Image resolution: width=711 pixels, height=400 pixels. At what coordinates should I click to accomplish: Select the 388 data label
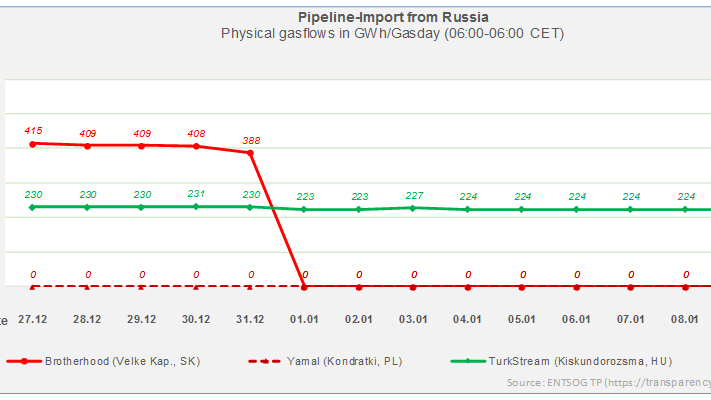tap(250, 140)
